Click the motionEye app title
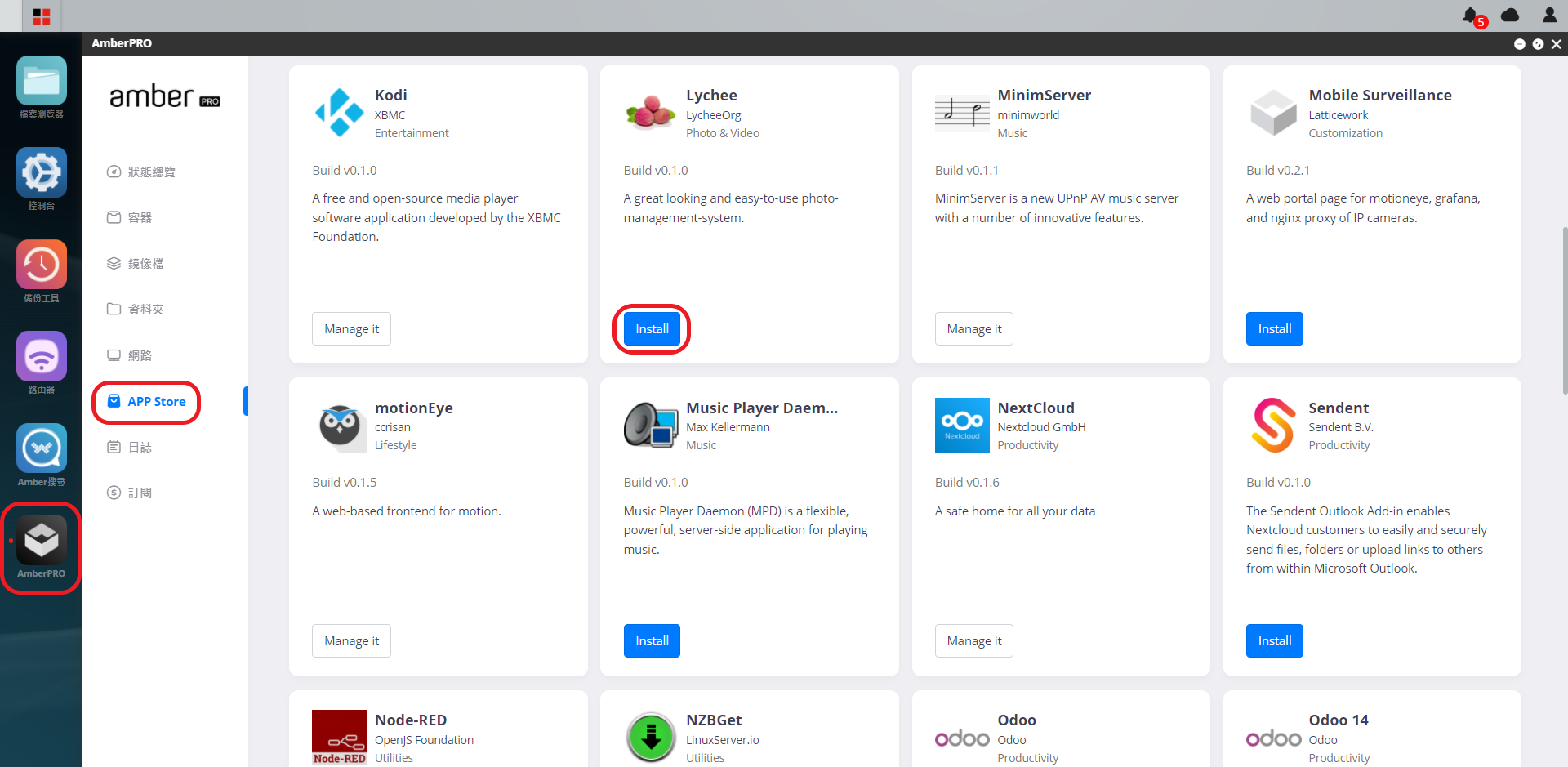 [x=414, y=408]
